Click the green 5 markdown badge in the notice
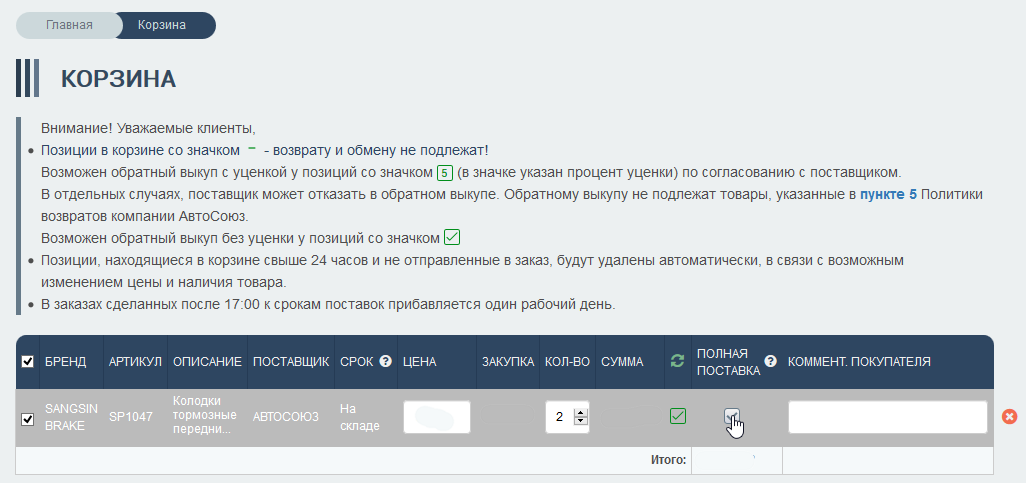The height and width of the screenshot is (483, 1026). [x=445, y=171]
